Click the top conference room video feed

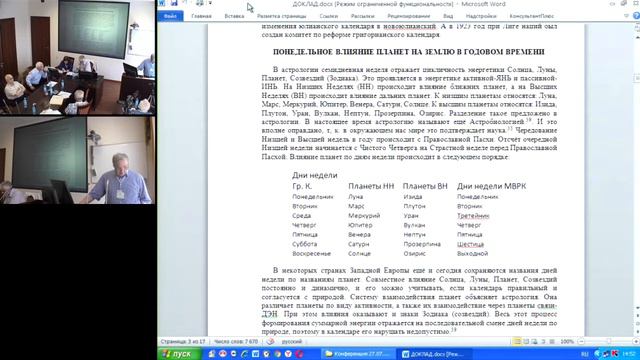coord(78,57)
